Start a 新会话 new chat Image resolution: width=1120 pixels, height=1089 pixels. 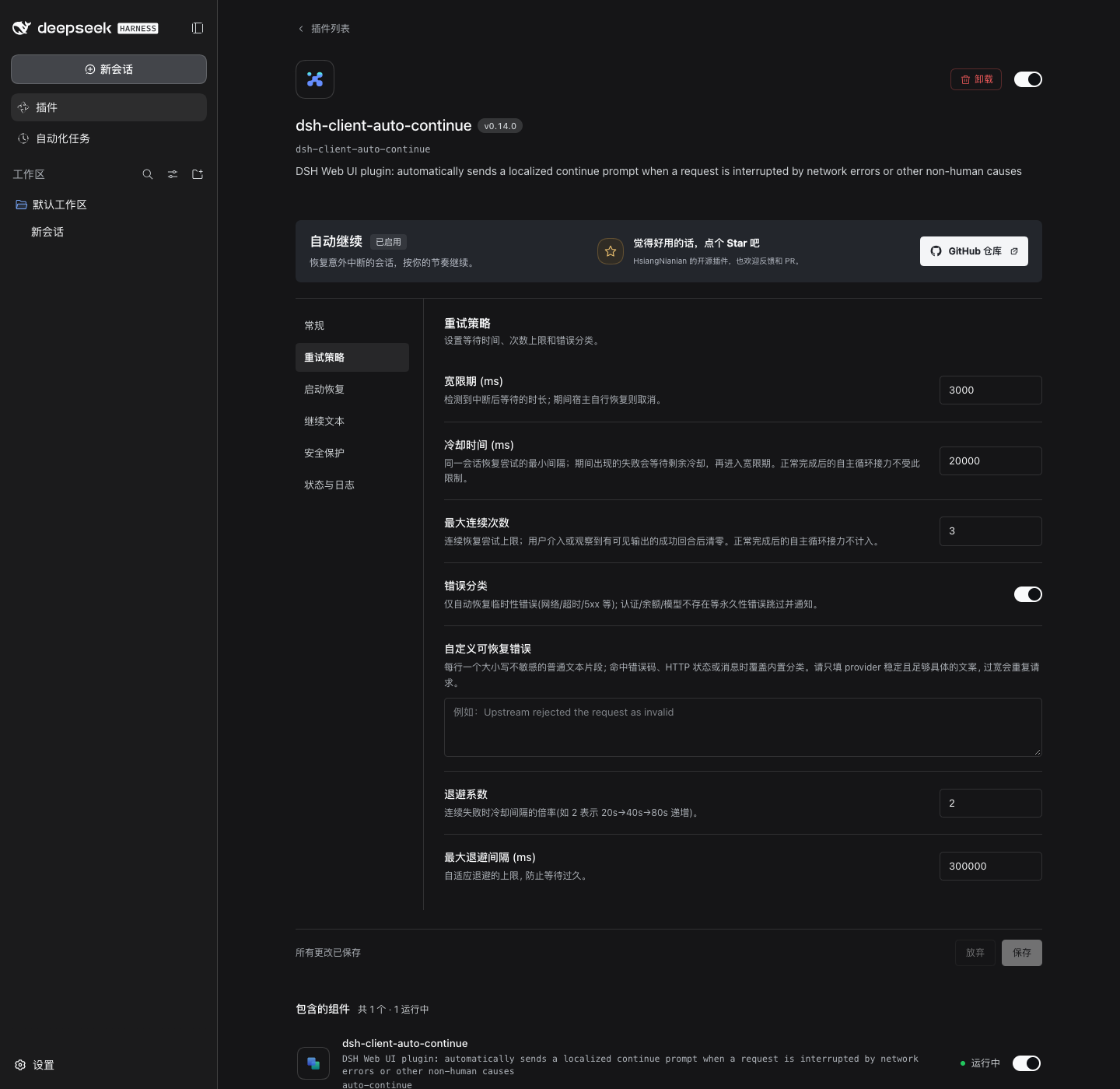pyautogui.click(x=109, y=69)
